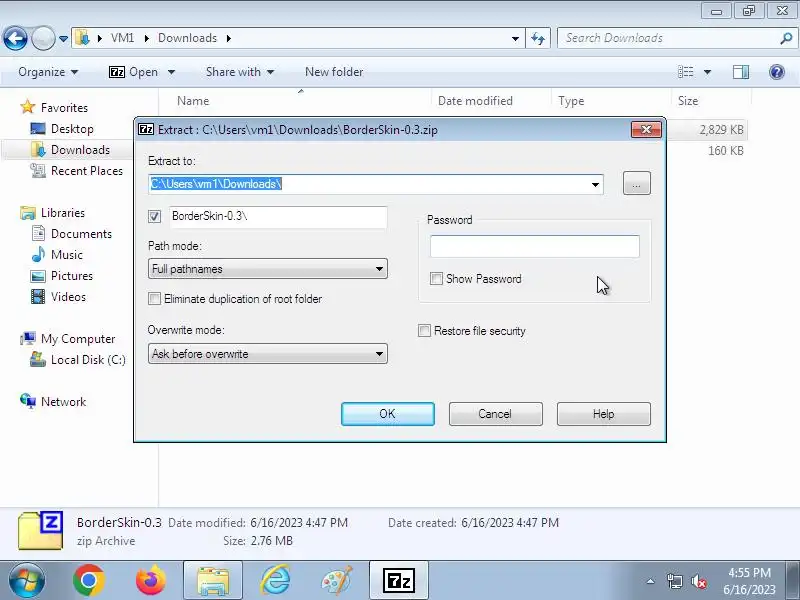Cancel the Extract dialog
The height and width of the screenshot is (600, 800).
pyautogui.click(x=495, y=414)
